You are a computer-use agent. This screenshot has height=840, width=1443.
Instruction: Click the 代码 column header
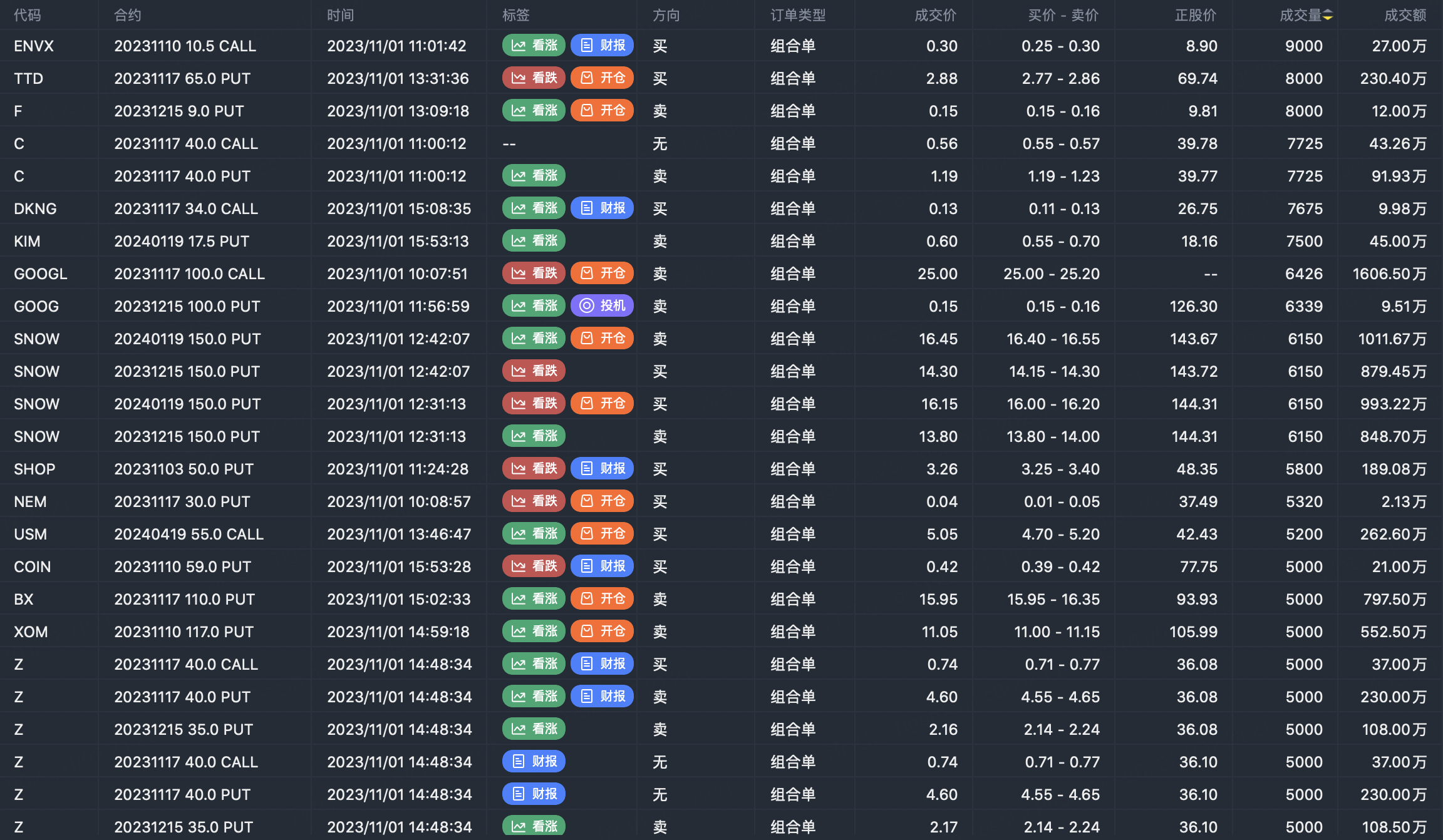point(28,15)
